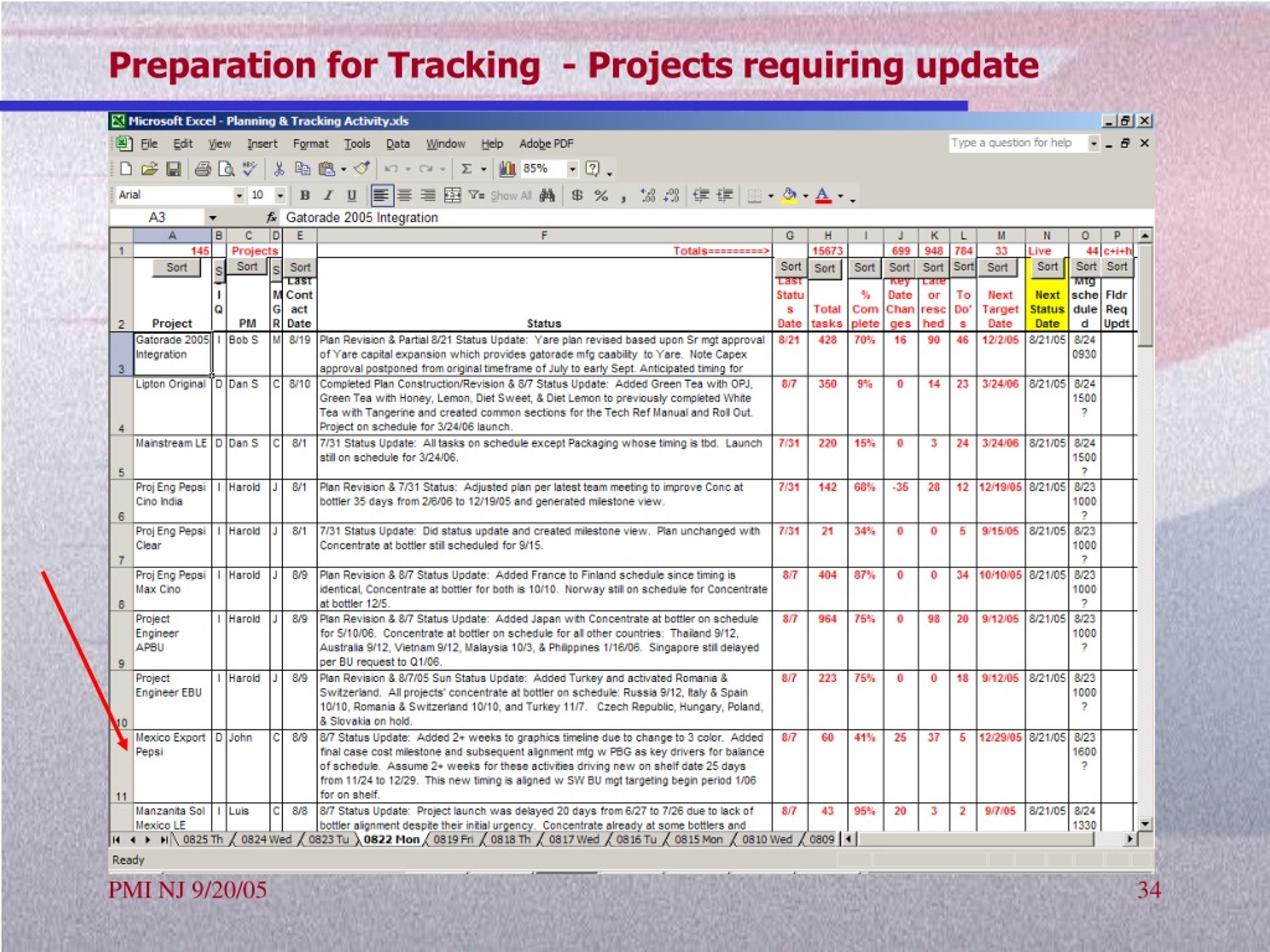This screenshot has height=952, width=1270.
Task: Open the Arial font name dropdown
Action: 239,196
